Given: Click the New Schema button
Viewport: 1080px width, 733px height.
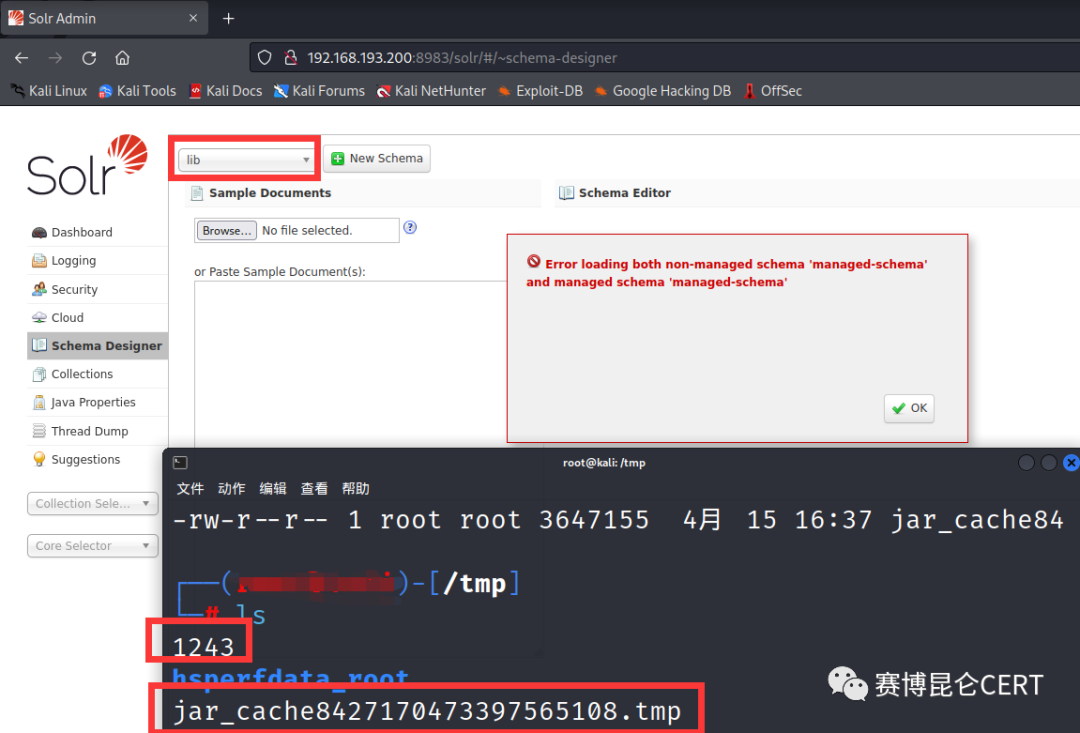Looking at the screenshot, I should coord(377,158).
